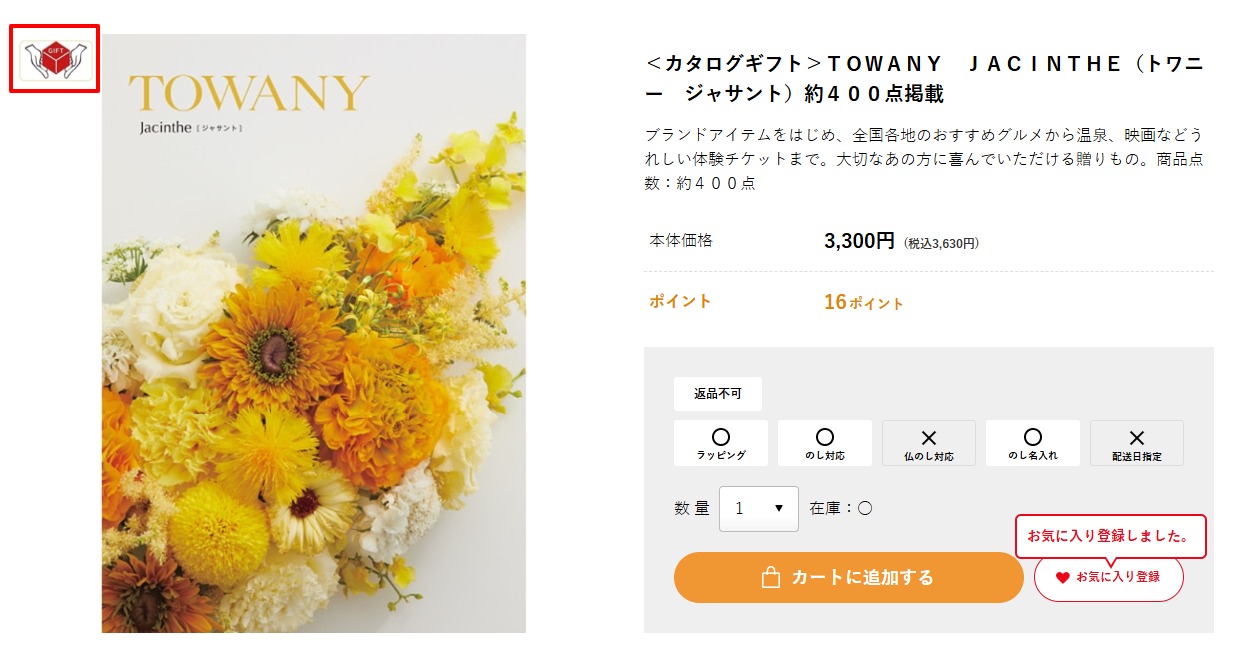Click the red GIFT box hands icon
Image resolution: width=1239 pixels, height=647 pixels.
tap(55, 59)
